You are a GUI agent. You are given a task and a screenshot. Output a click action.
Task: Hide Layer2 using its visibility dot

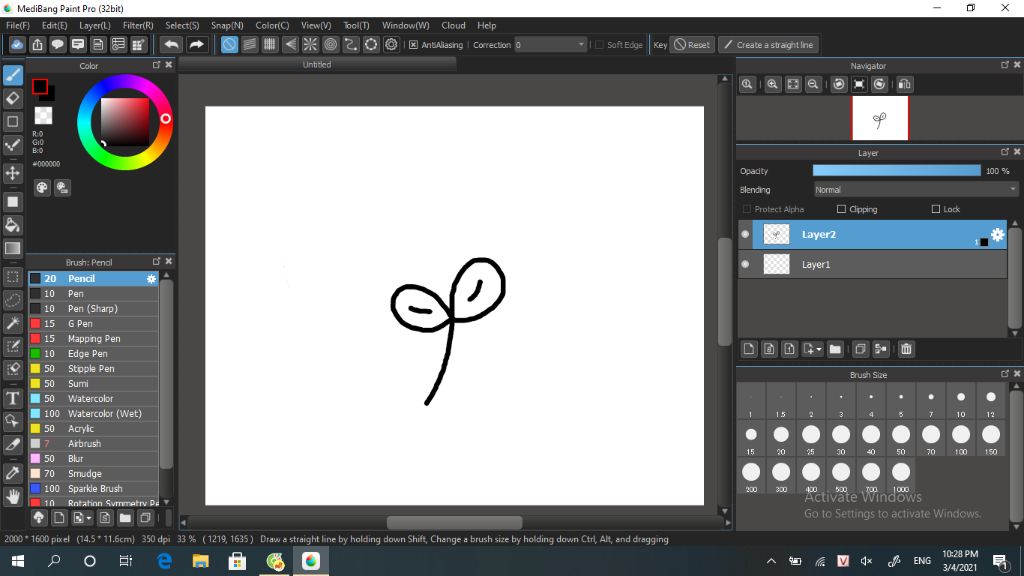[x=745, y=234]
